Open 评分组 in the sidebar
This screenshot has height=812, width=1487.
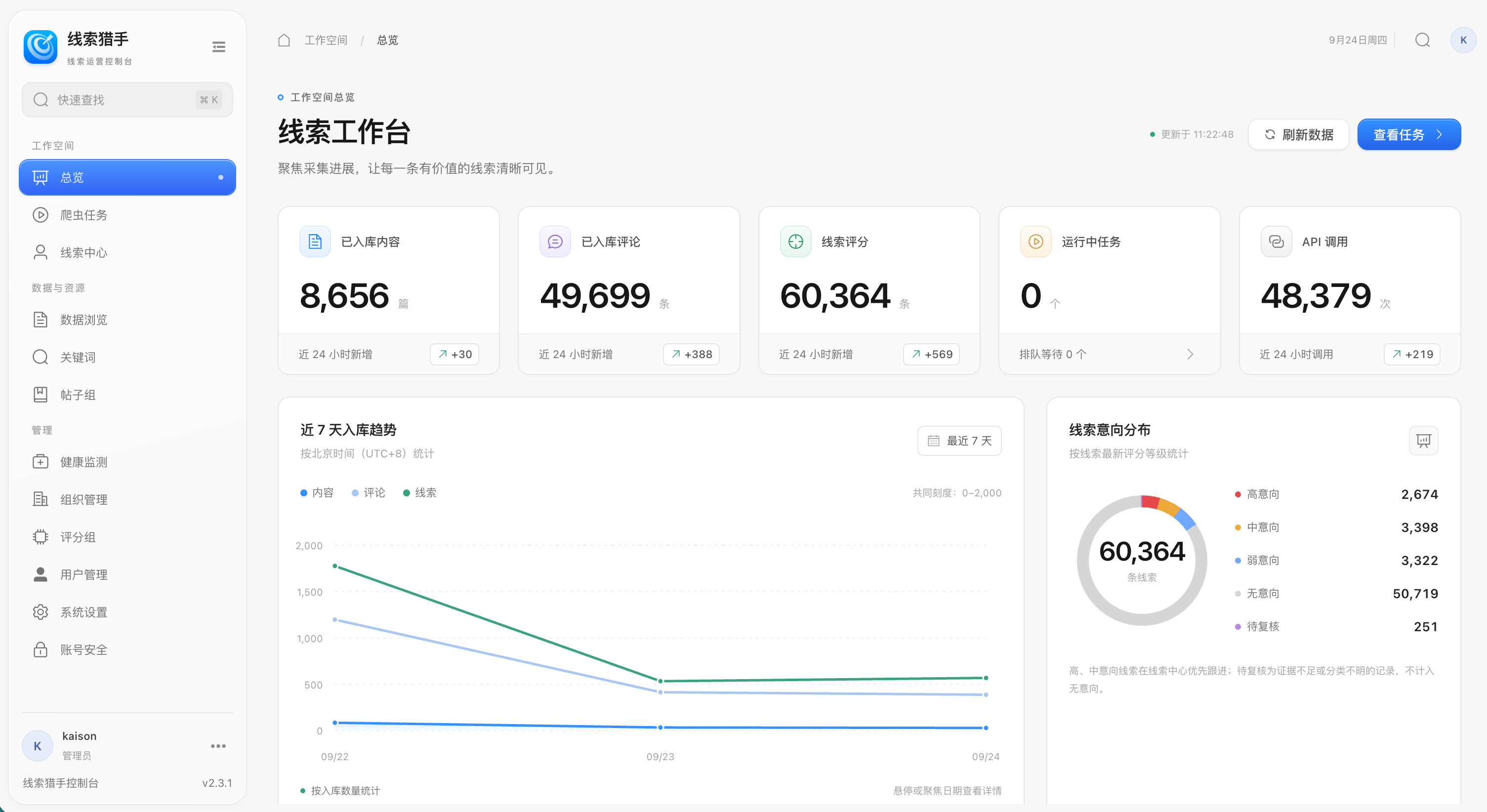tap(127, 537)
